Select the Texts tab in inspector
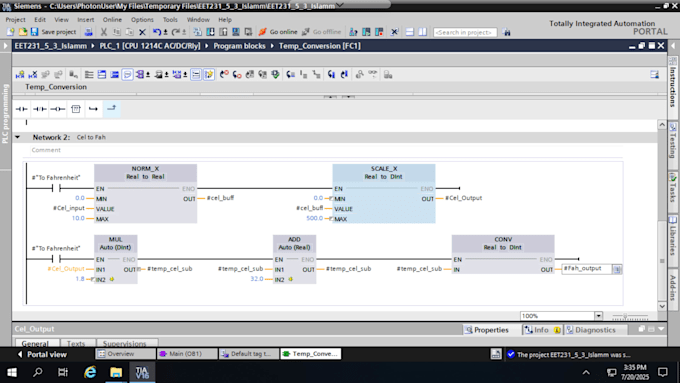The width and height of the screenshot is (680, 383). coord(76,343)
